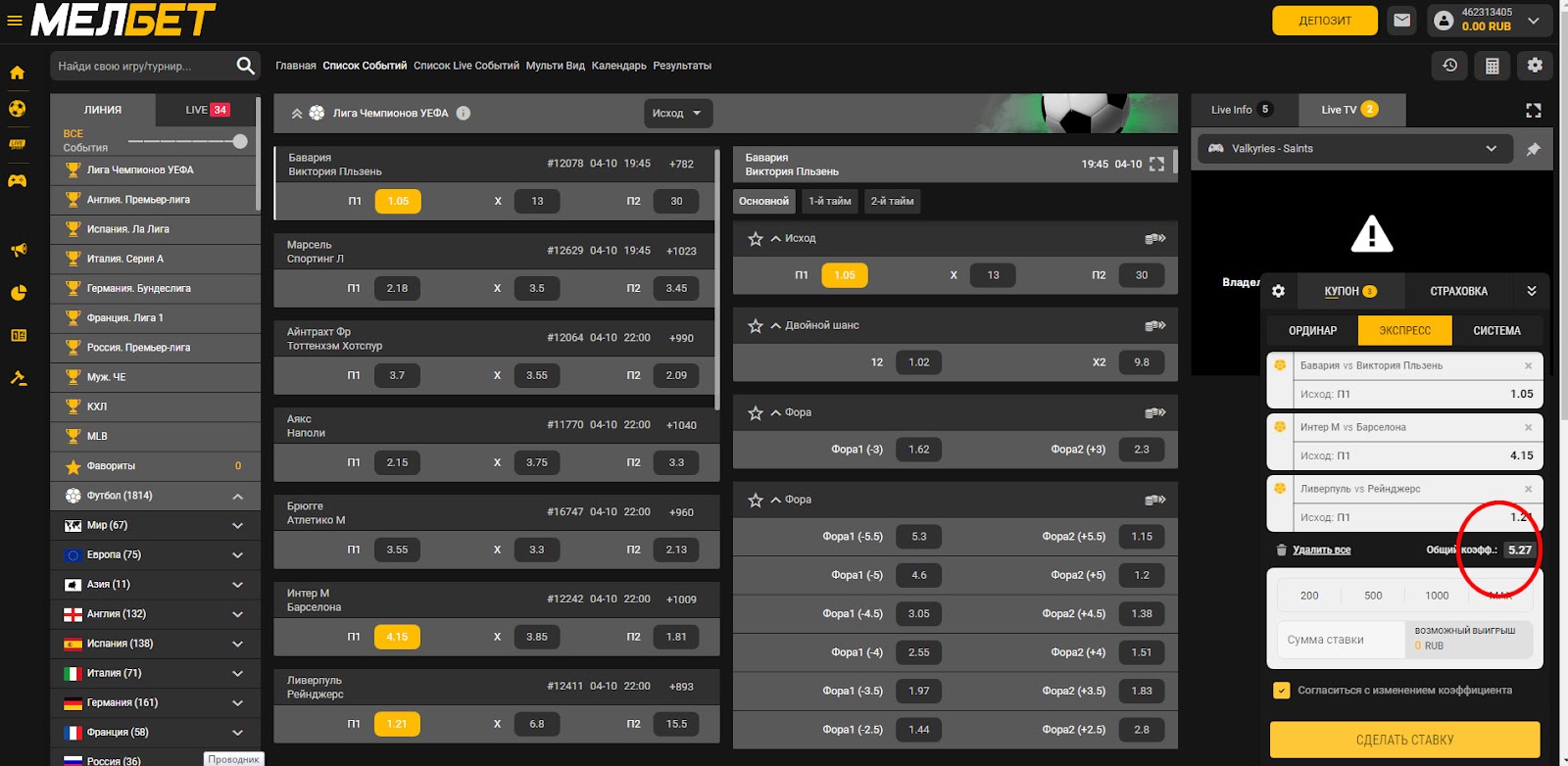Click the fullscreen icon in Live TV panel
The height and width of the screenshot is (766, 1568).
click(x=1534, y=111)
